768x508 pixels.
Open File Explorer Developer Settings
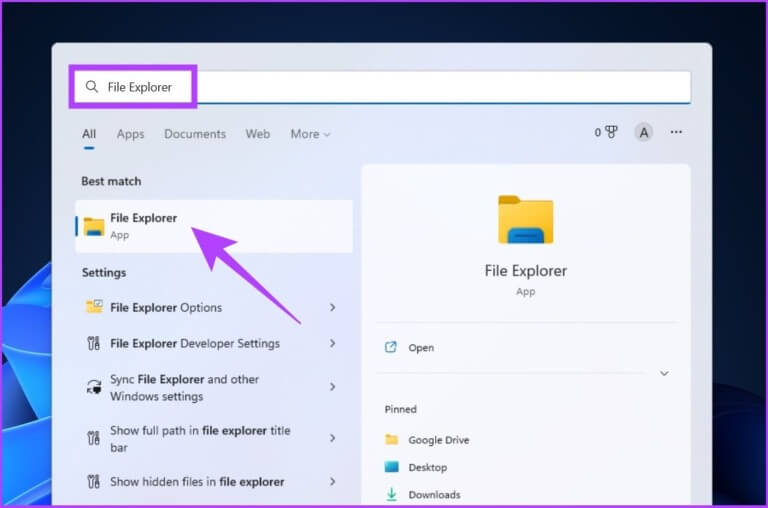[x=214, y=343]
